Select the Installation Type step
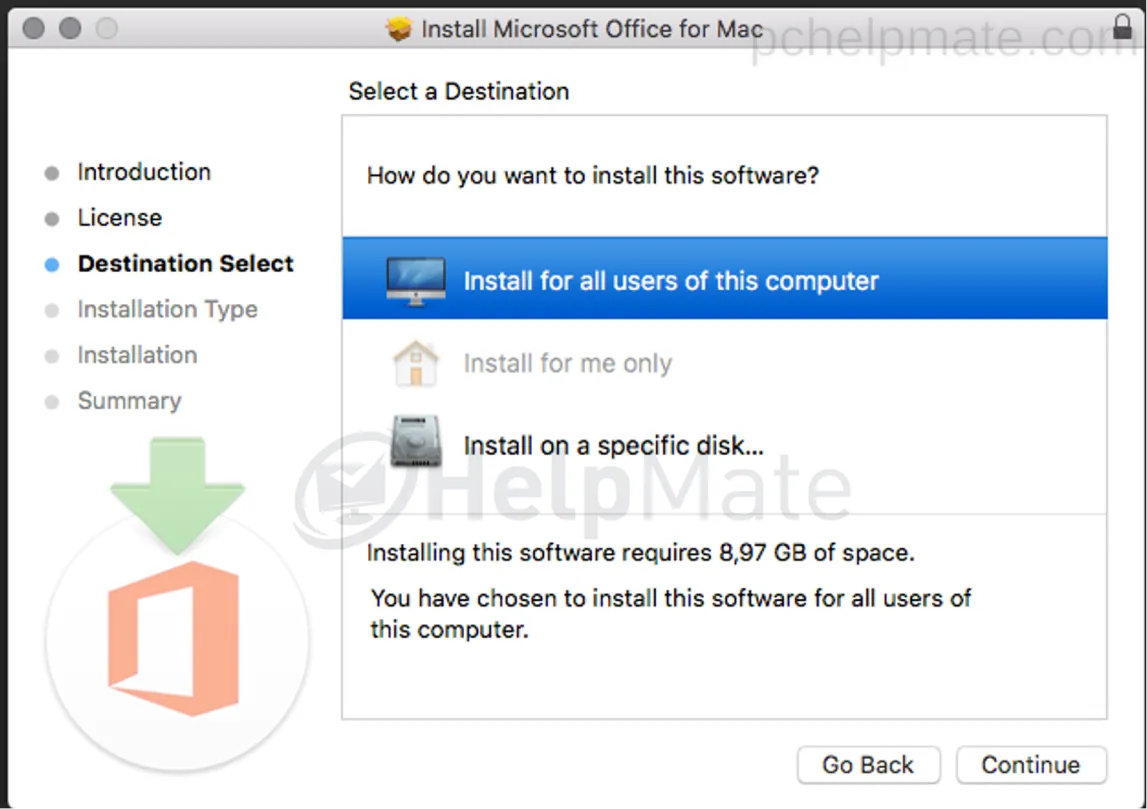 click(168, 309)
